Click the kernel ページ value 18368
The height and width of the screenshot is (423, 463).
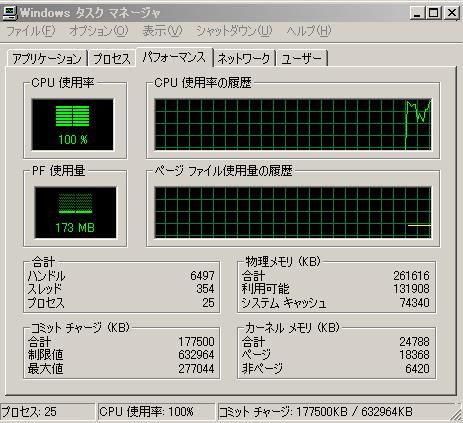tap(414, 355)
